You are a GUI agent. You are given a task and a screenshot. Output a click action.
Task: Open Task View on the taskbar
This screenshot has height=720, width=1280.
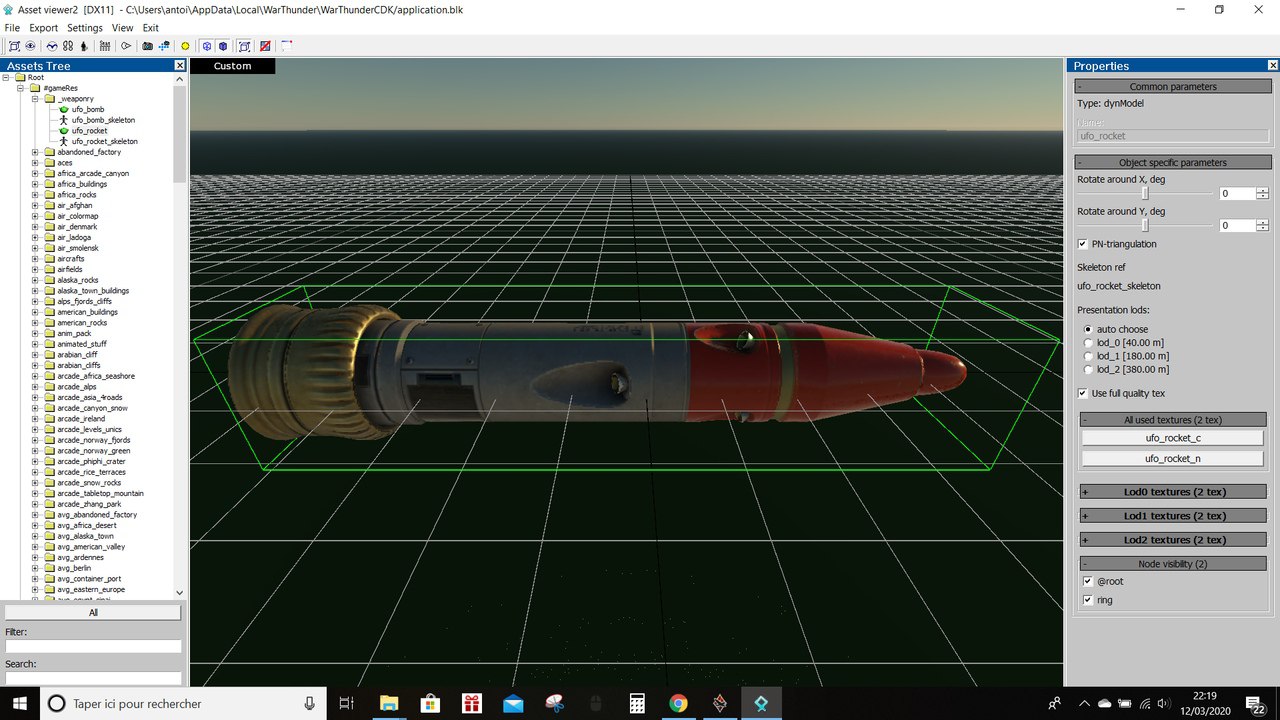pos(346,703)
